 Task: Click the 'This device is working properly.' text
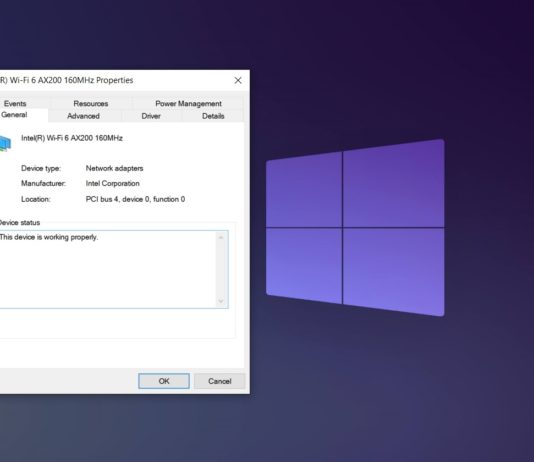(x=49, y=237)
